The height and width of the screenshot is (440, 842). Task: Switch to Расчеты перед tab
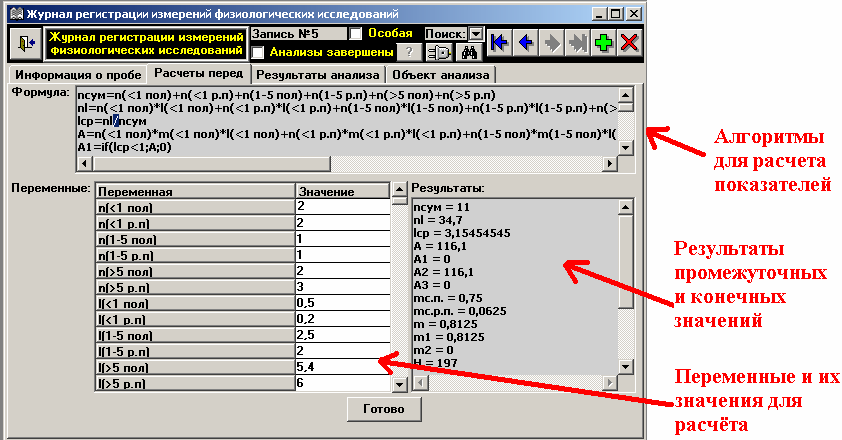(199, 73)
